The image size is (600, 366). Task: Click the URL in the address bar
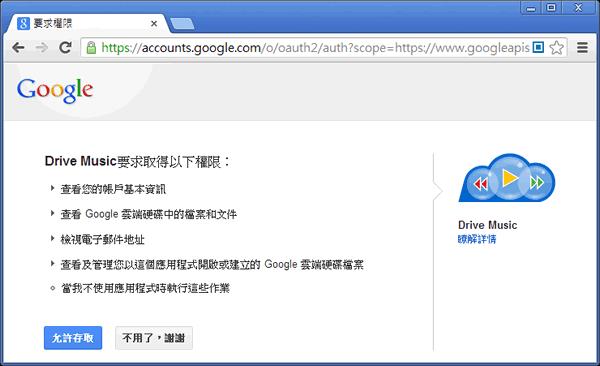pos(315,48)
